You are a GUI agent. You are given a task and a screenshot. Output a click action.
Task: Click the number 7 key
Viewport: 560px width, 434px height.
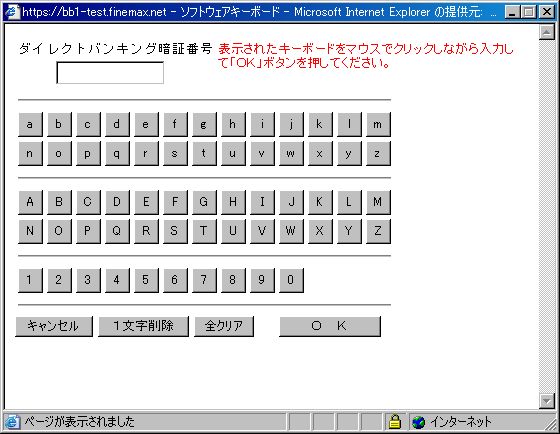click(x=204, y=280)
